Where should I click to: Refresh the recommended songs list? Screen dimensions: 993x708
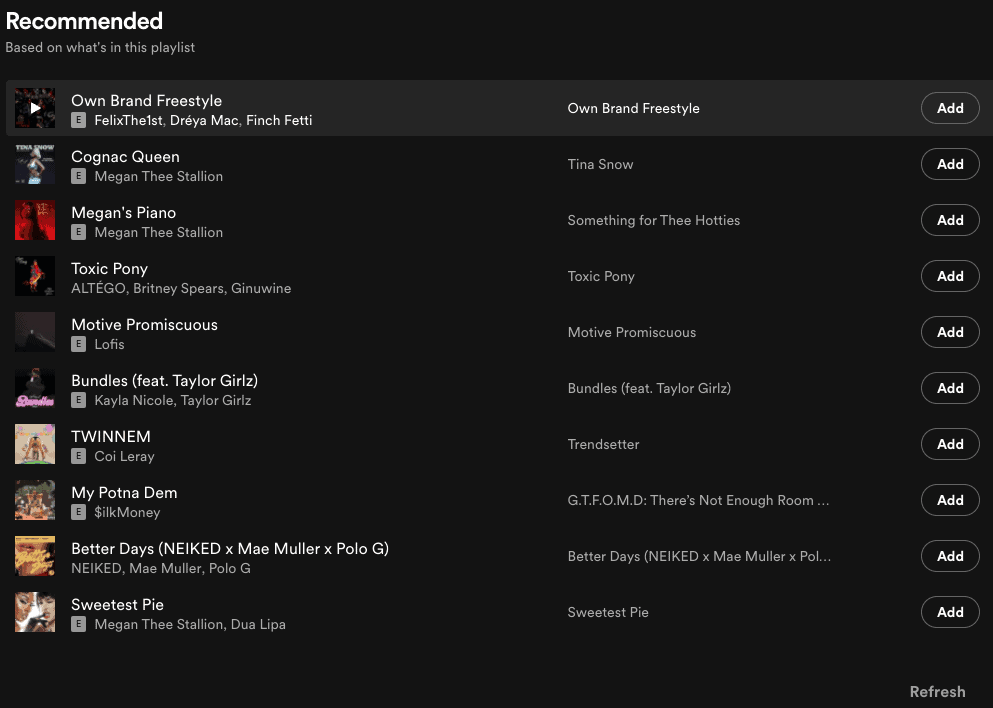click(937, 692)
